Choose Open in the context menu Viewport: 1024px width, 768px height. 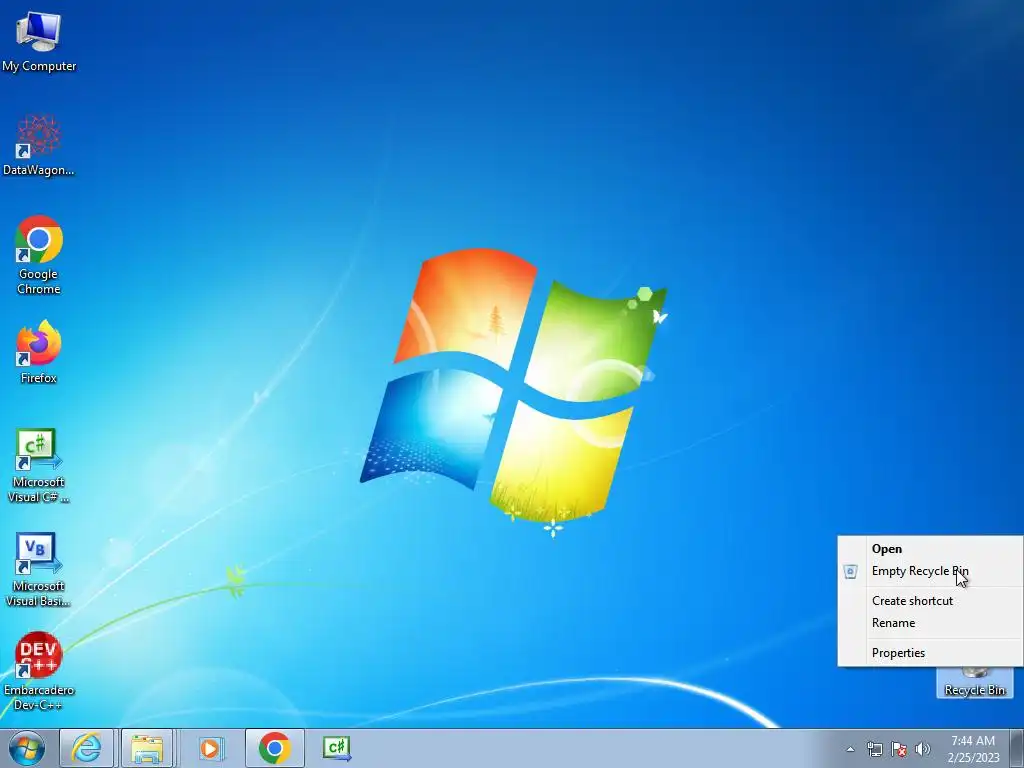click(930, 549)
